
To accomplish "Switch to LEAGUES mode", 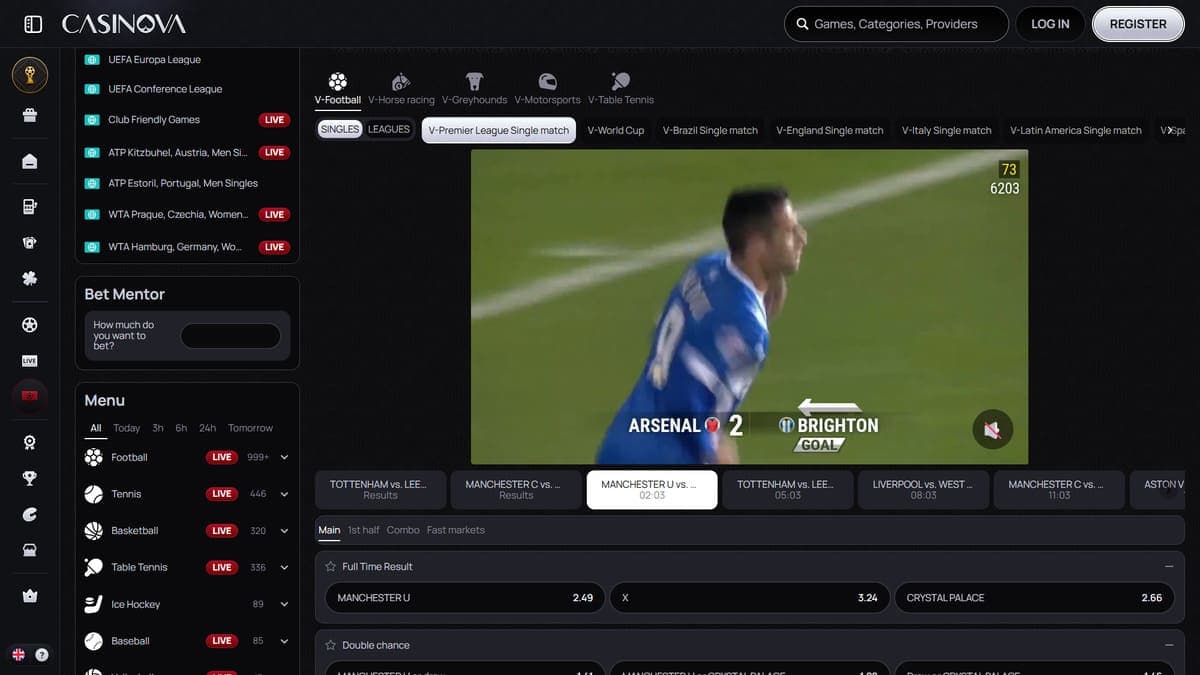I will 389,129.
